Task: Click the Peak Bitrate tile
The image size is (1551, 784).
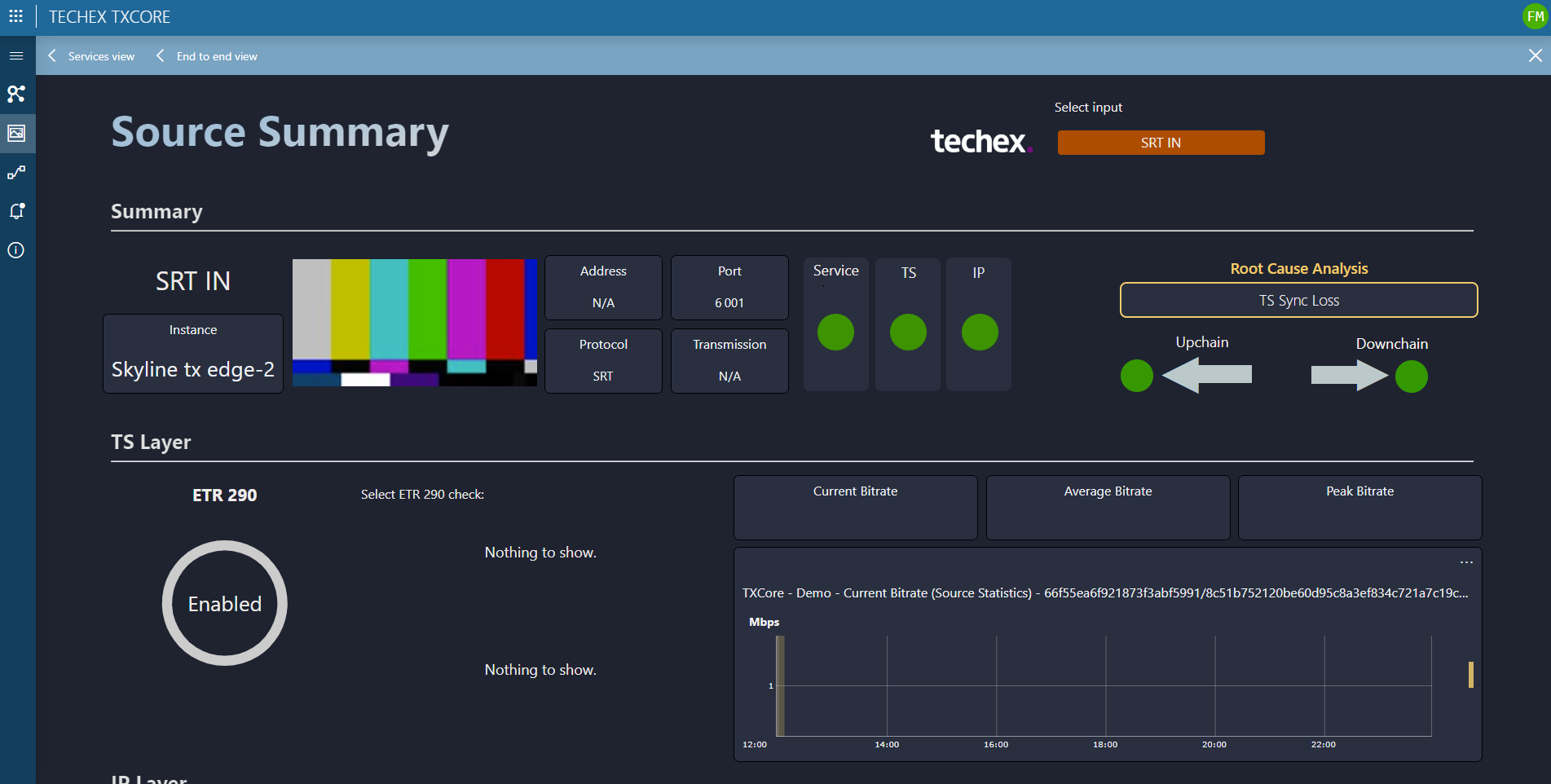Action: coord(1360,508)
